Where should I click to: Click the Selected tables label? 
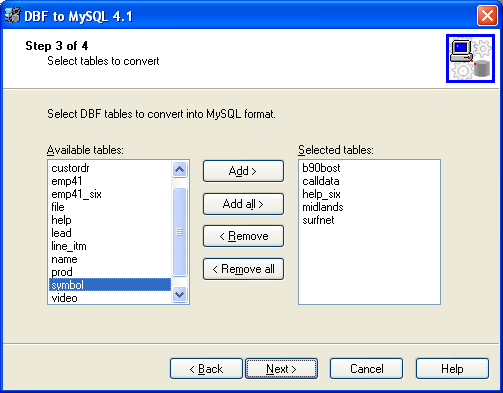tap(336, 150)
